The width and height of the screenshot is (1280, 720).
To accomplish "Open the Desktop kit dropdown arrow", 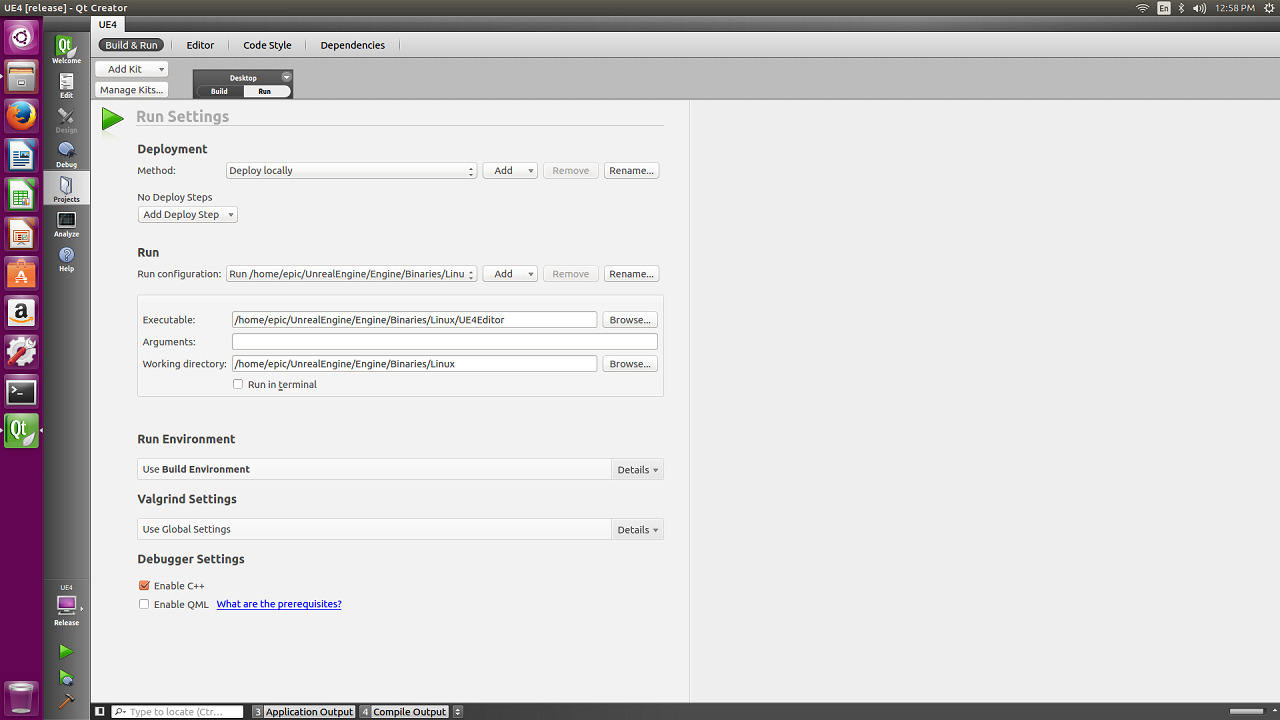I will click(x=286, y=77).
